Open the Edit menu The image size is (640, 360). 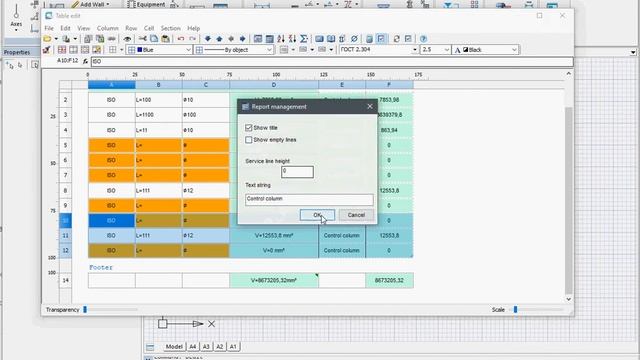(x=65, y=28)
